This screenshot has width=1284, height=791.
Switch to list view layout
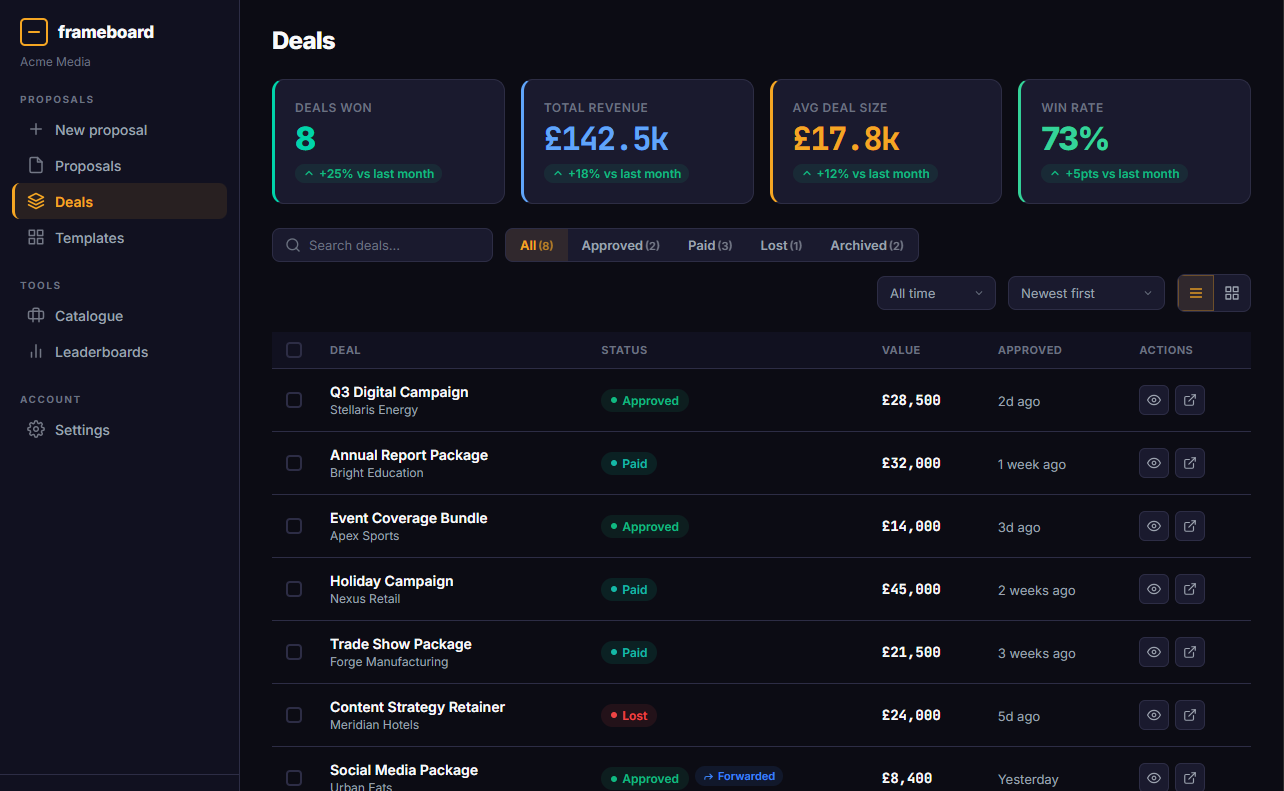point(1196,293)
